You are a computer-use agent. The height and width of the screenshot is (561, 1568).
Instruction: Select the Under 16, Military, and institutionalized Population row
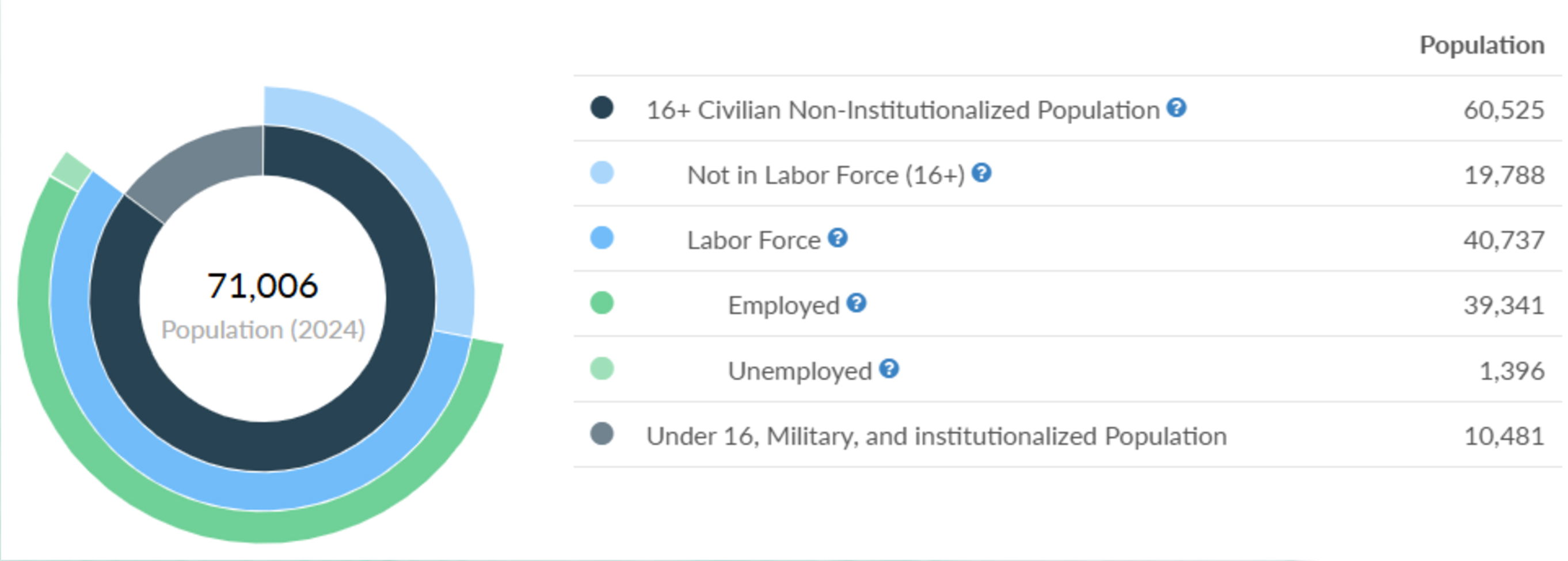(1068, 434)
